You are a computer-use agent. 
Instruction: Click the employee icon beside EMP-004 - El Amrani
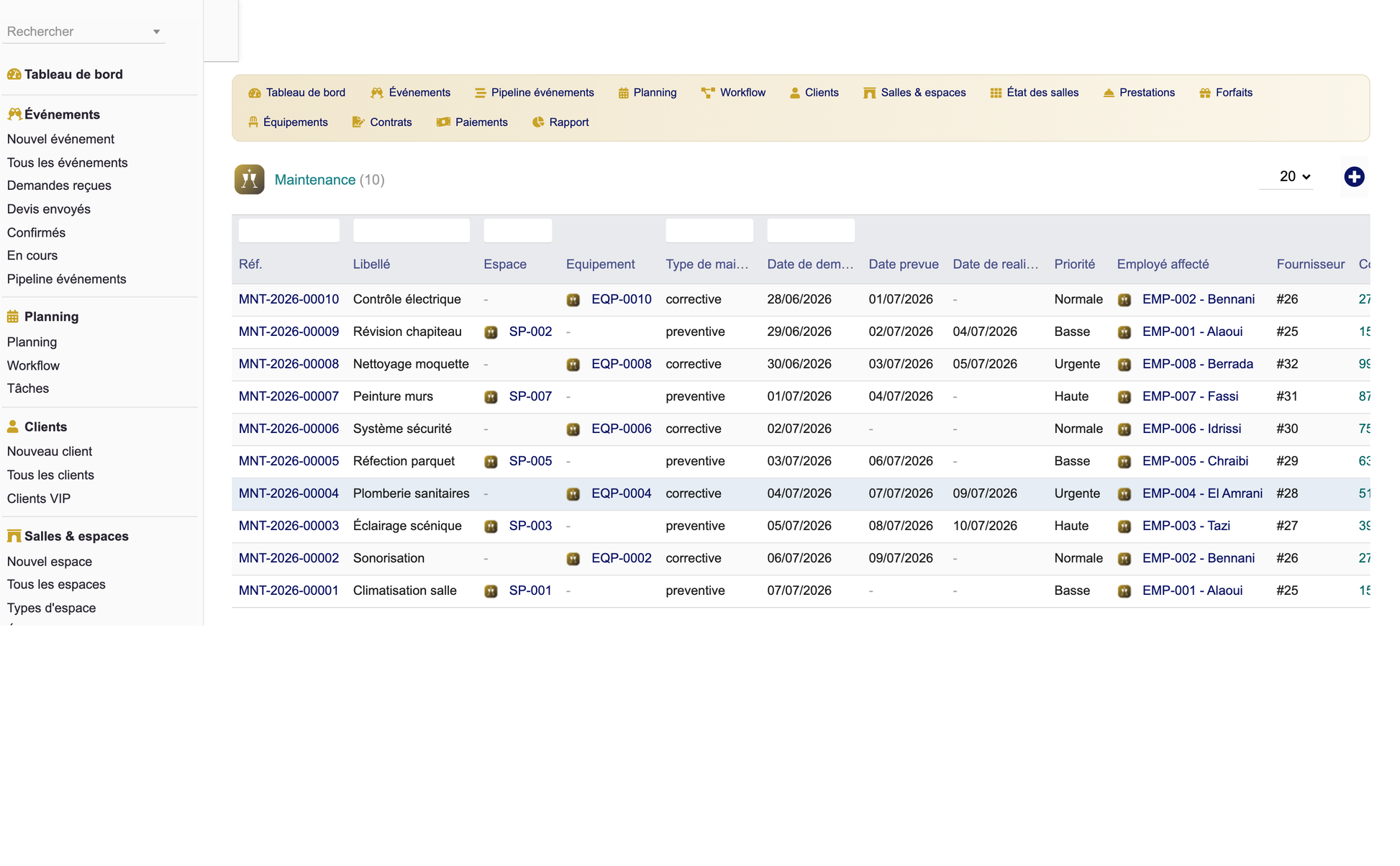pyautogui.click(x=1124, y=494)
